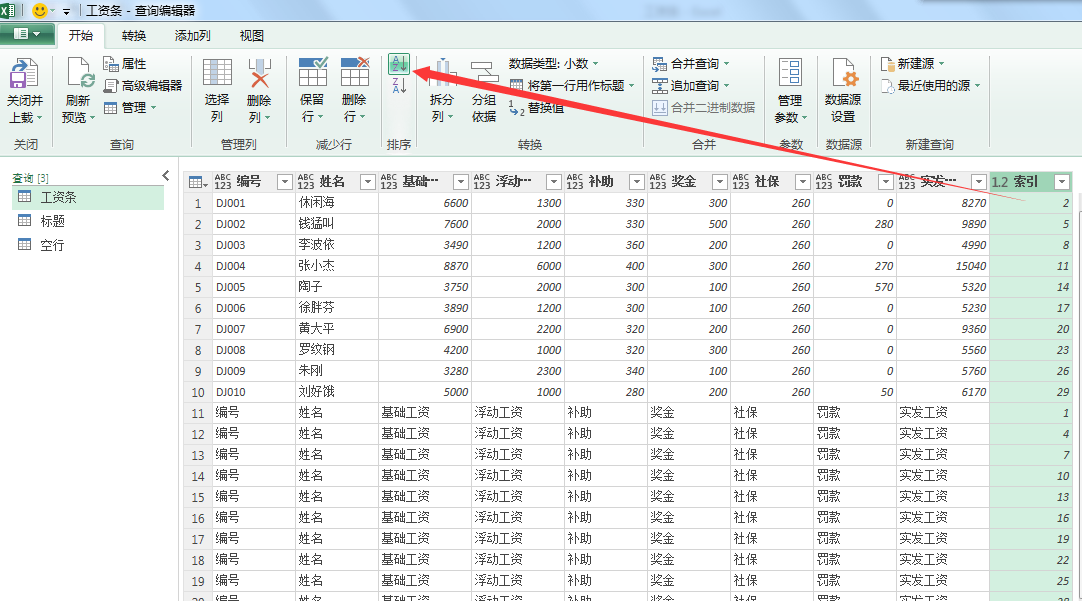Click Replace Values (替换值)

[536, 108]
